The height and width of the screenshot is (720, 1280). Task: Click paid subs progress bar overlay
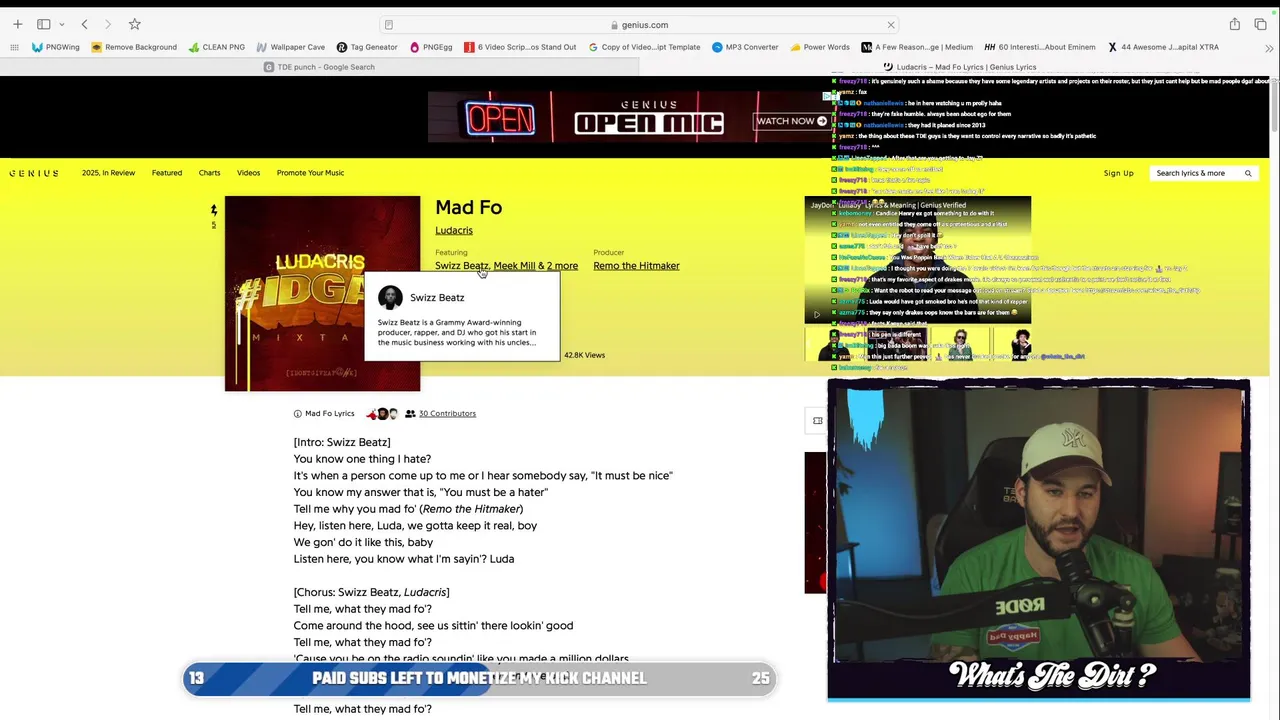[479, 678]
